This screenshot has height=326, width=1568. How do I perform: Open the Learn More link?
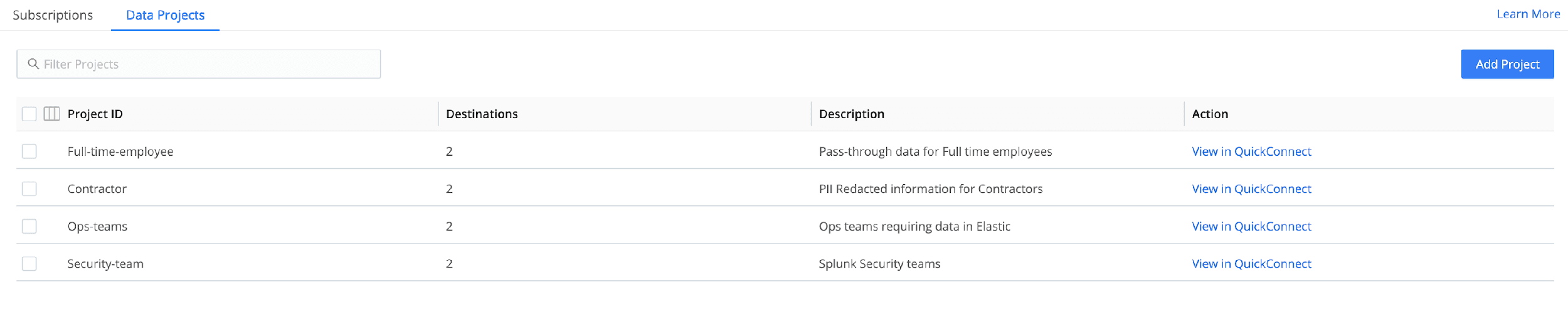tap(1528, 14)
